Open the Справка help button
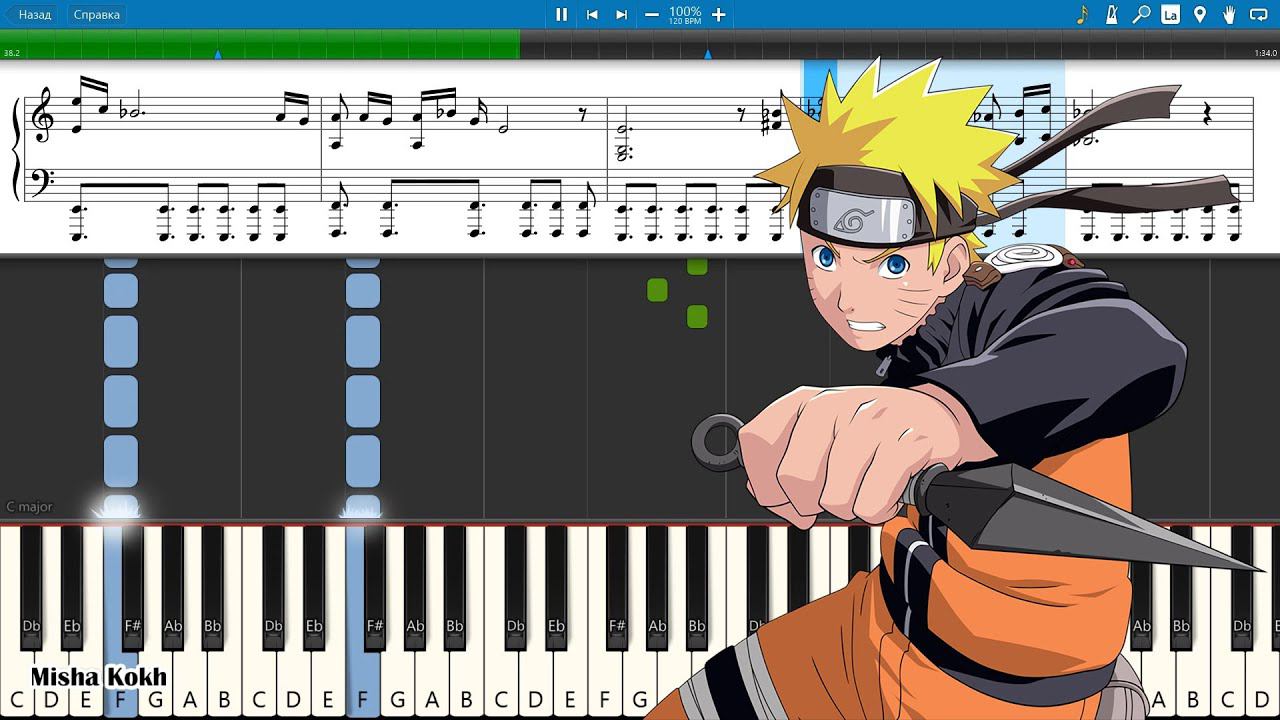This screenshot has height=720, width=1280. 96,14
